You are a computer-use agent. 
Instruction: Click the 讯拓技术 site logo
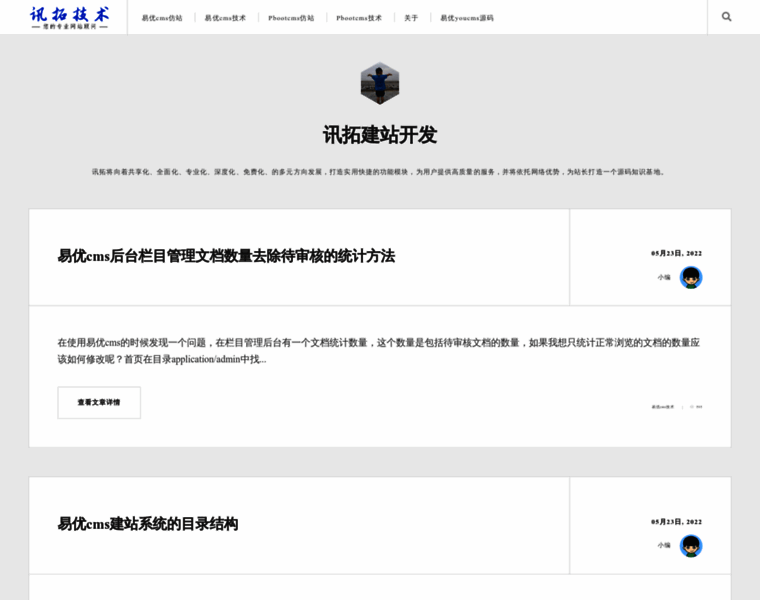click(70, 17)
